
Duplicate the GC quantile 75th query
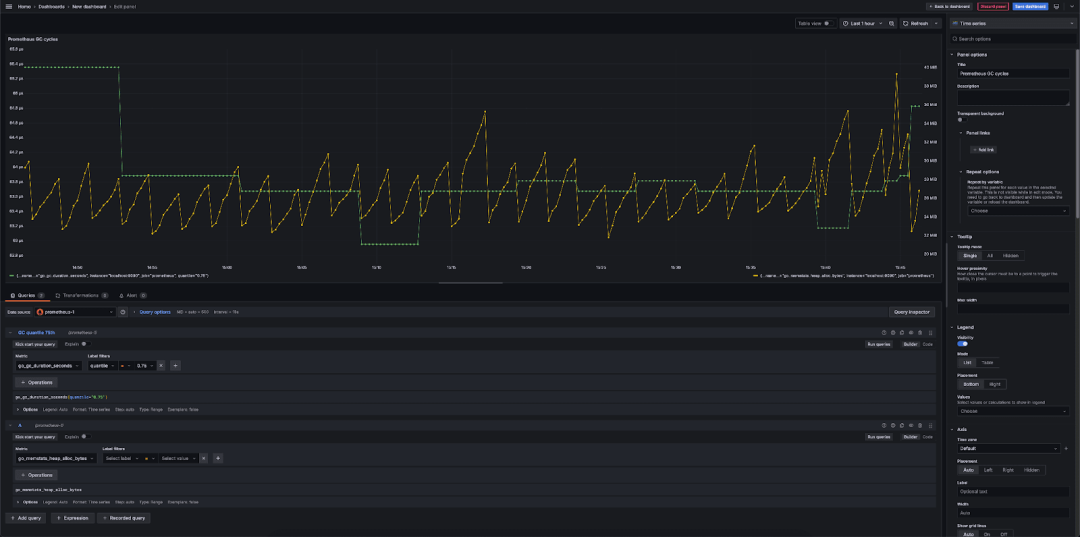tap(902, 333)
